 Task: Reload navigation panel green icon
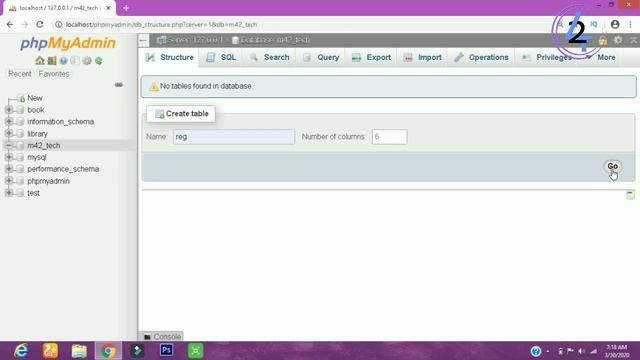click(x=99, y=61)
